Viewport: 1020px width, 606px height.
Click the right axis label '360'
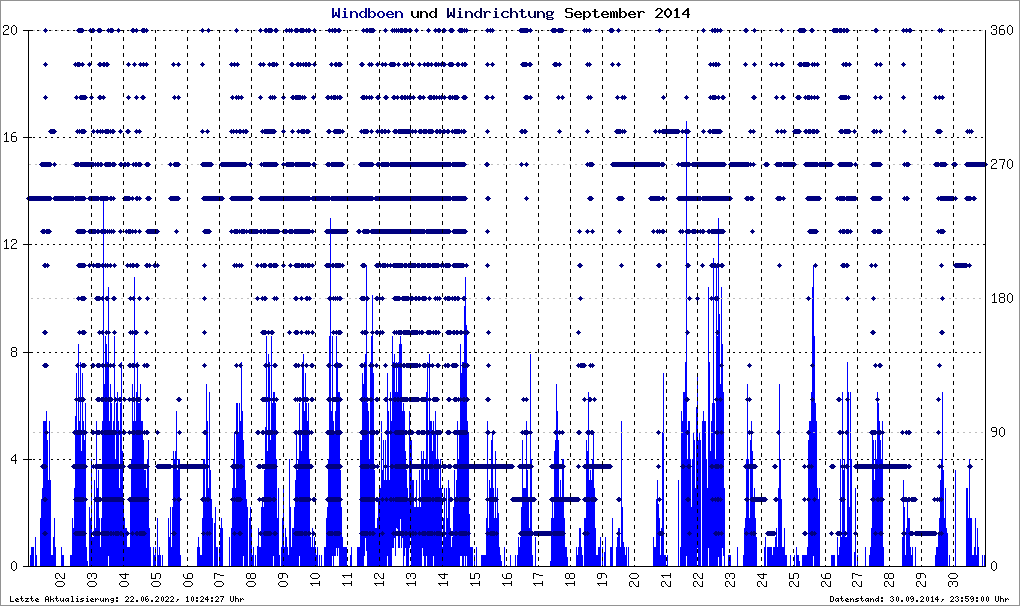(1002, 31)
